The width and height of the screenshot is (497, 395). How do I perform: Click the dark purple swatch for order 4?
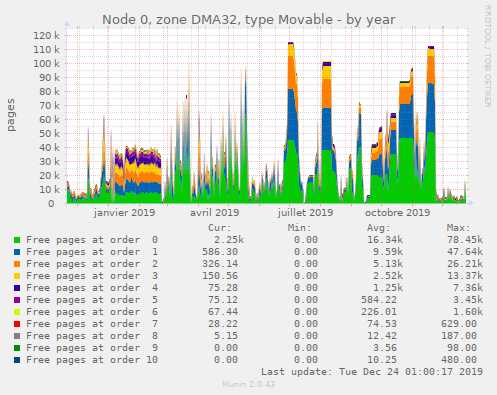pyautogui.click(x=17, y=288)
